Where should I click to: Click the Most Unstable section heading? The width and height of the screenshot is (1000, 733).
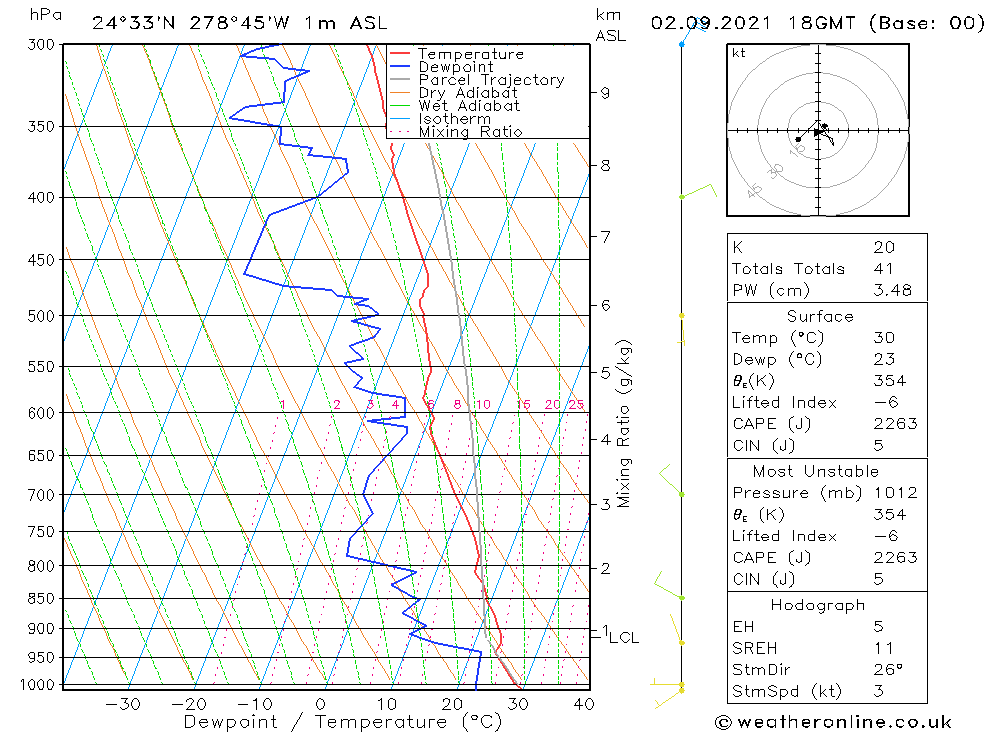pos(816,471)
